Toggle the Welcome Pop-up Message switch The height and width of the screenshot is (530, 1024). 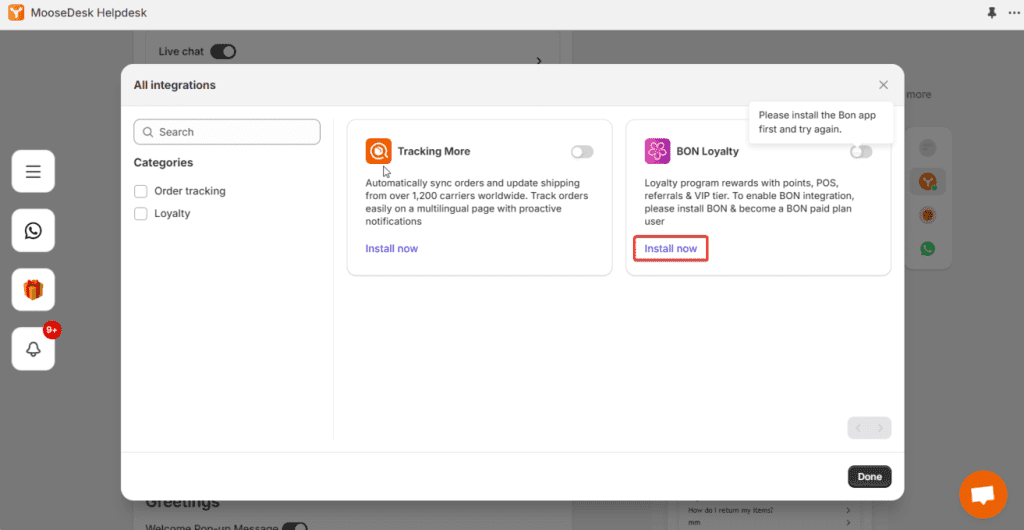(x=295, y=526)
